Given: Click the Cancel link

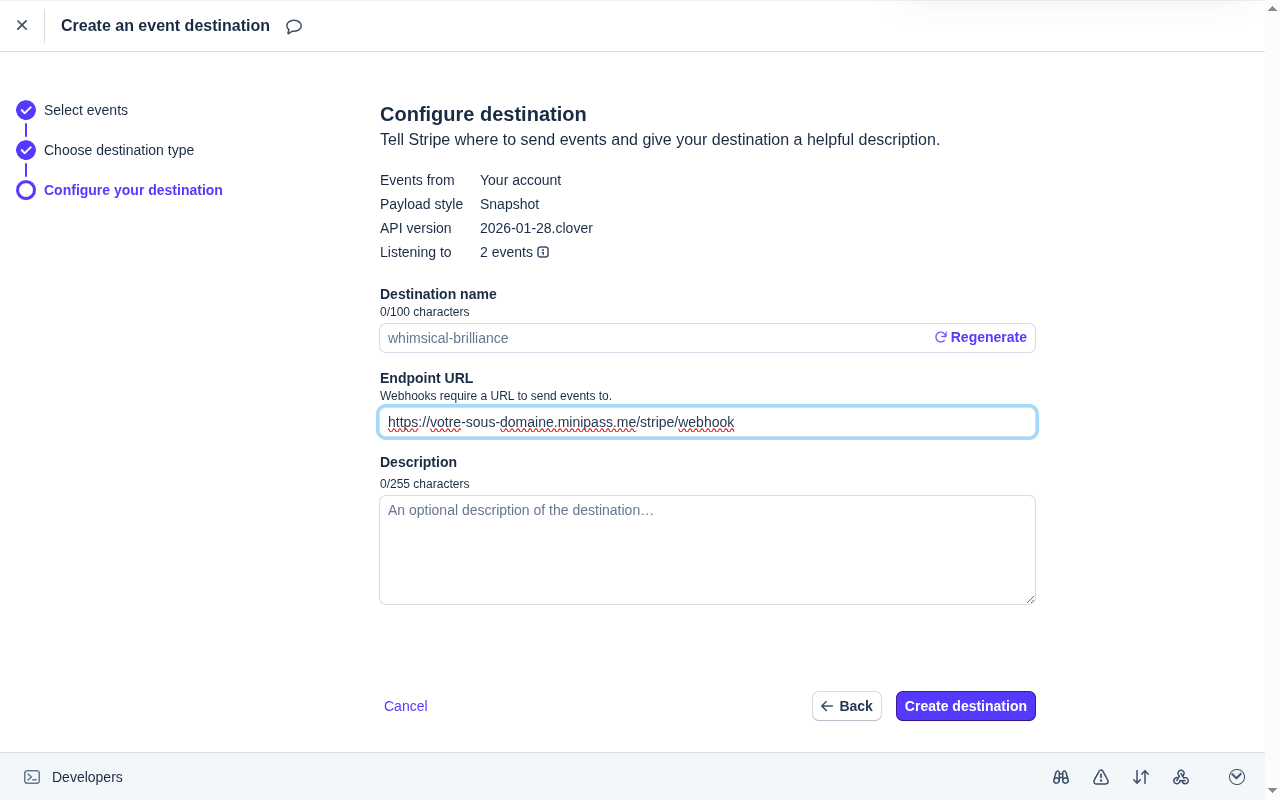Looking at the screenshot, I should tap(405, 706).
